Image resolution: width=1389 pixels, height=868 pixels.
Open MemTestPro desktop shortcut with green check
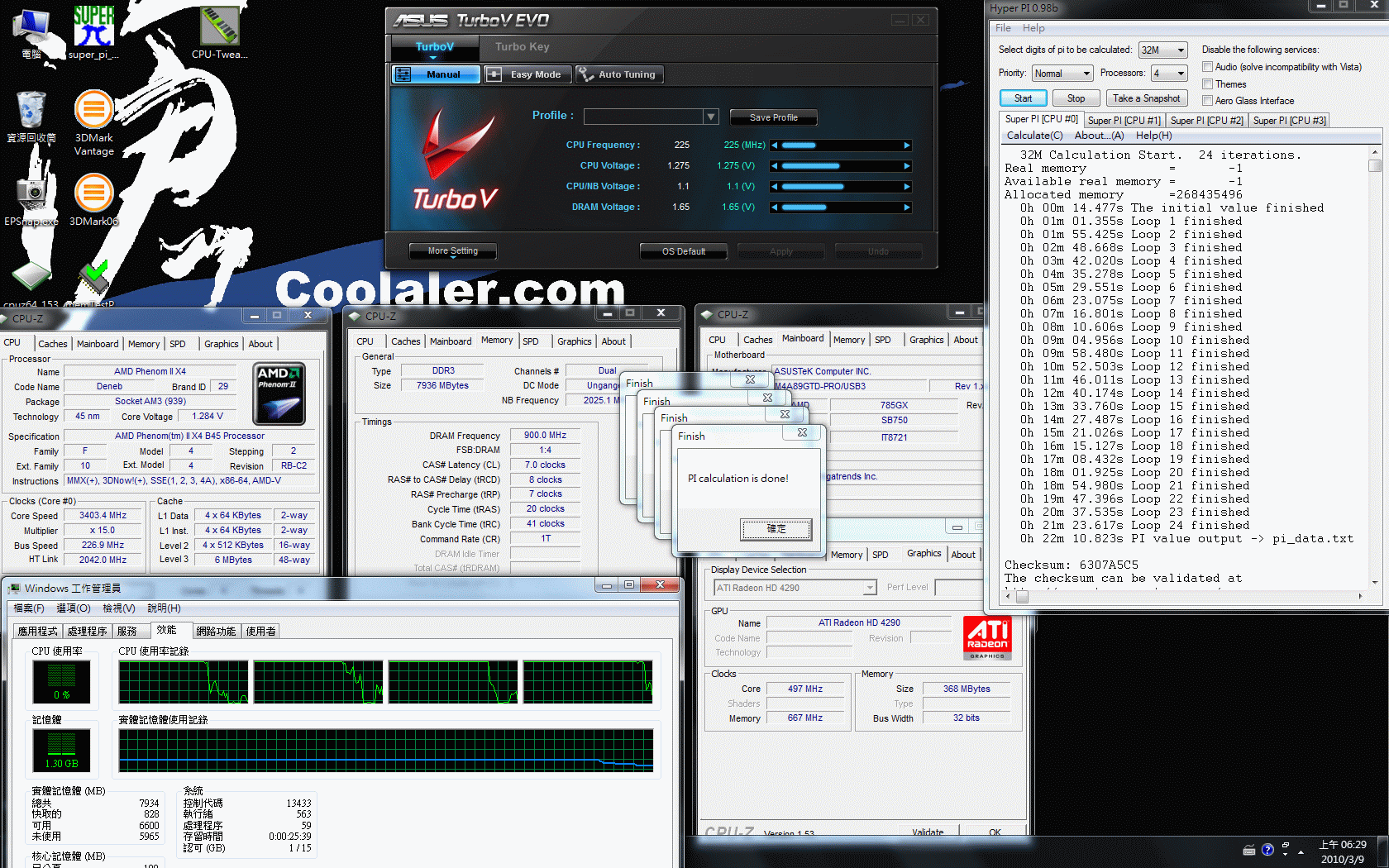93,284
